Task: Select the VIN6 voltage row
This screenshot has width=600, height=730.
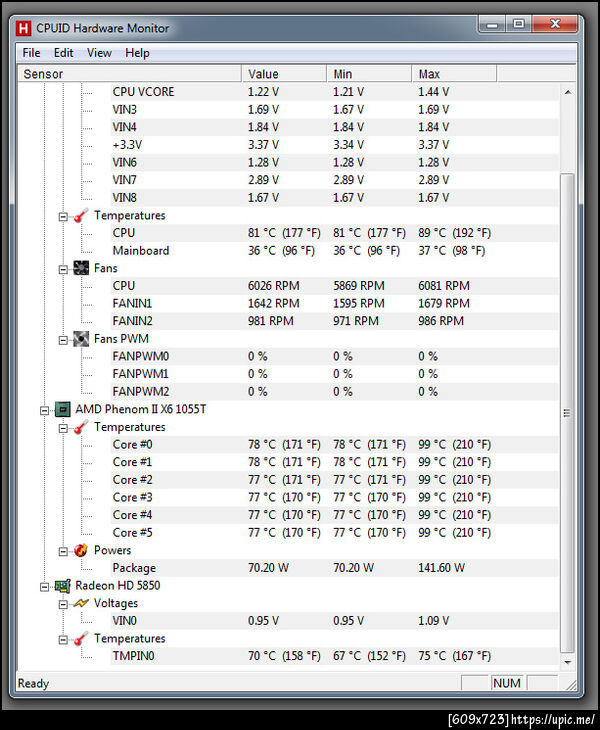Action: tap(334, 162)
